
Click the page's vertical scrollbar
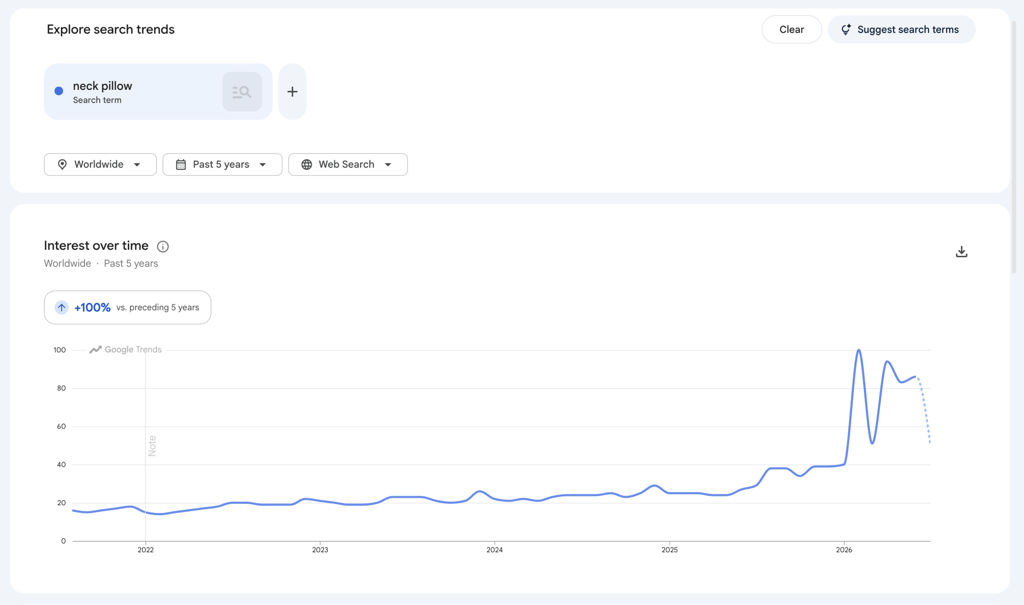[1014, 147]
